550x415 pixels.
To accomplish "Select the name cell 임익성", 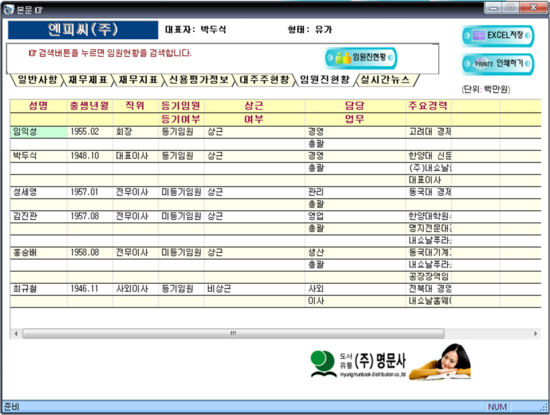I will pyautogui.click(x=39, y=132).
